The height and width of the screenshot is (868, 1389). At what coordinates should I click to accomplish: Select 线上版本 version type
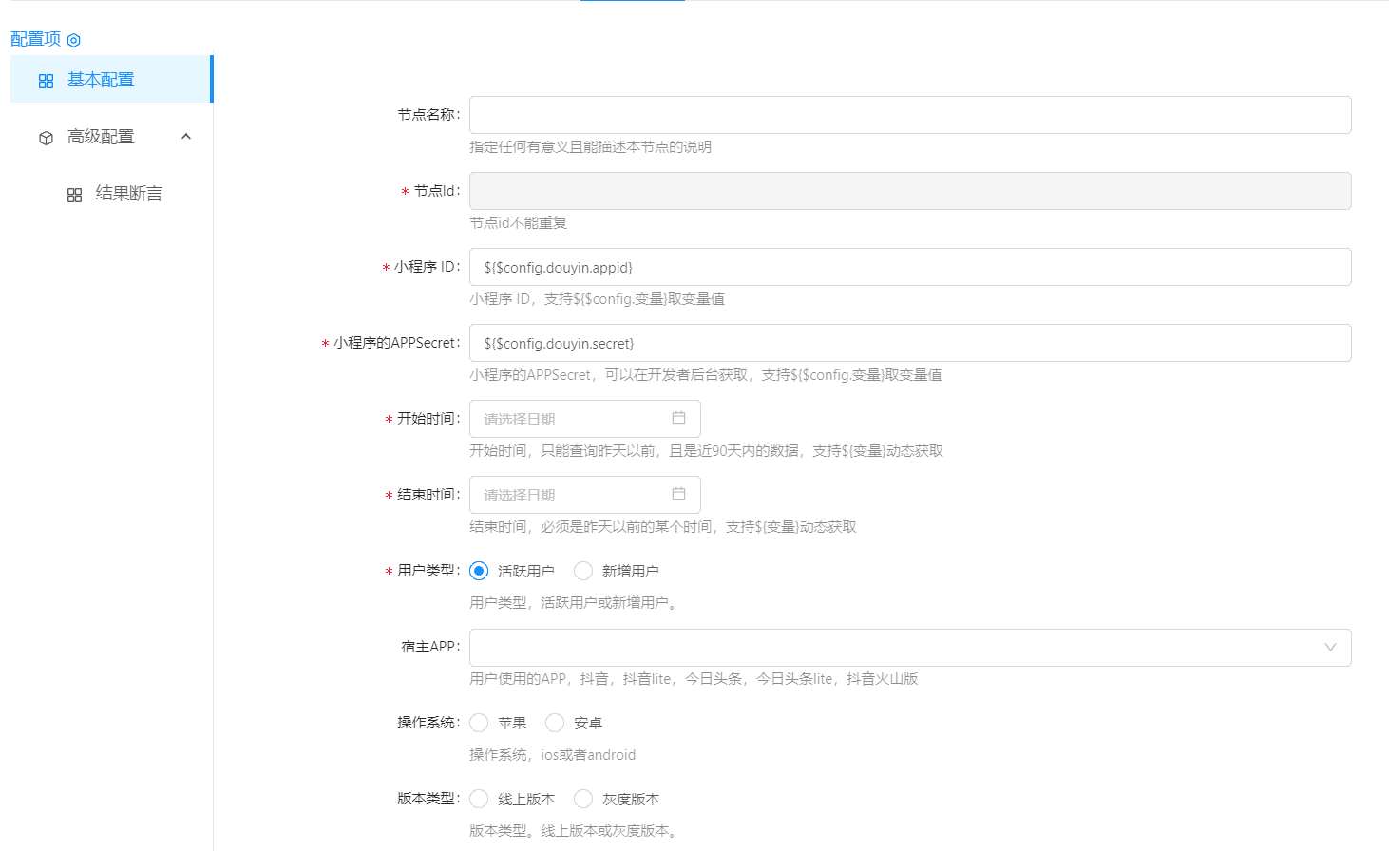tap(479, 799)
